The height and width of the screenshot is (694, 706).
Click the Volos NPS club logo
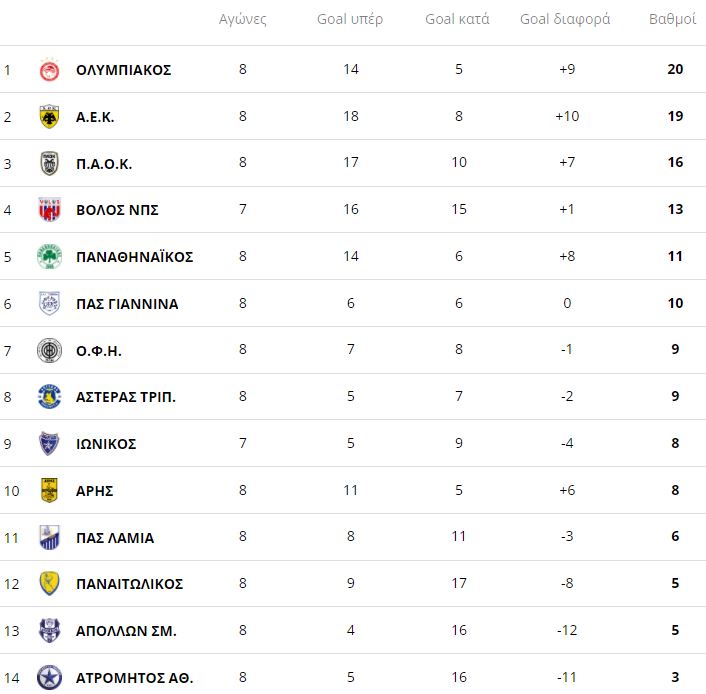[x=49, y=210]
